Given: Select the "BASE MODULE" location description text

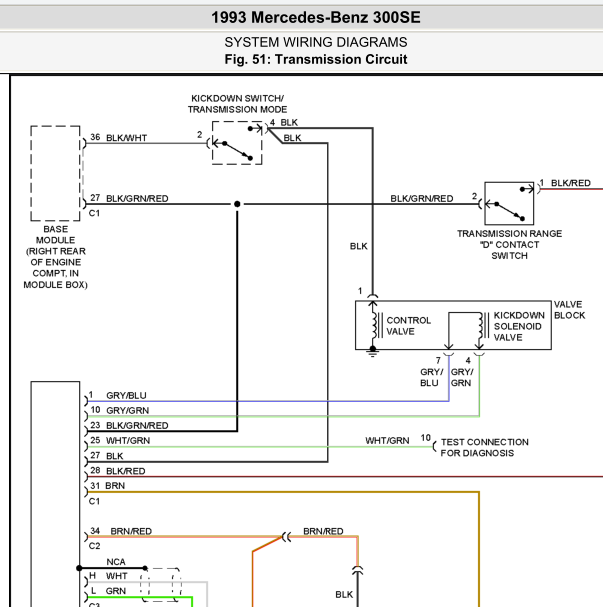Looking at the screenshot, I should tap(55, 257).
